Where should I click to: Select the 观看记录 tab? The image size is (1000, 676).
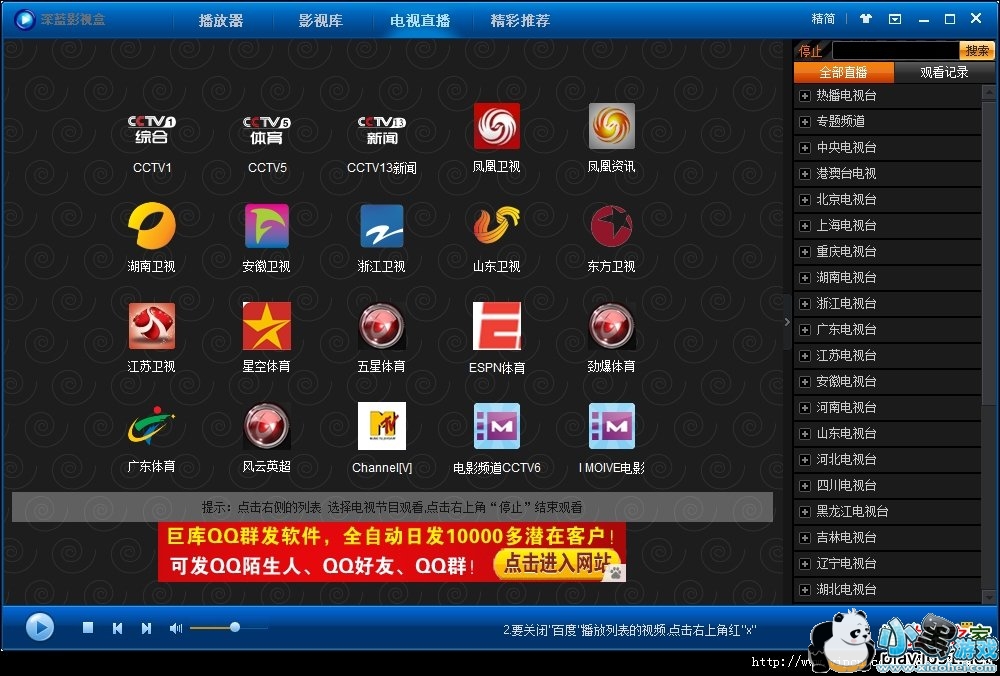(x=944, y=72)
